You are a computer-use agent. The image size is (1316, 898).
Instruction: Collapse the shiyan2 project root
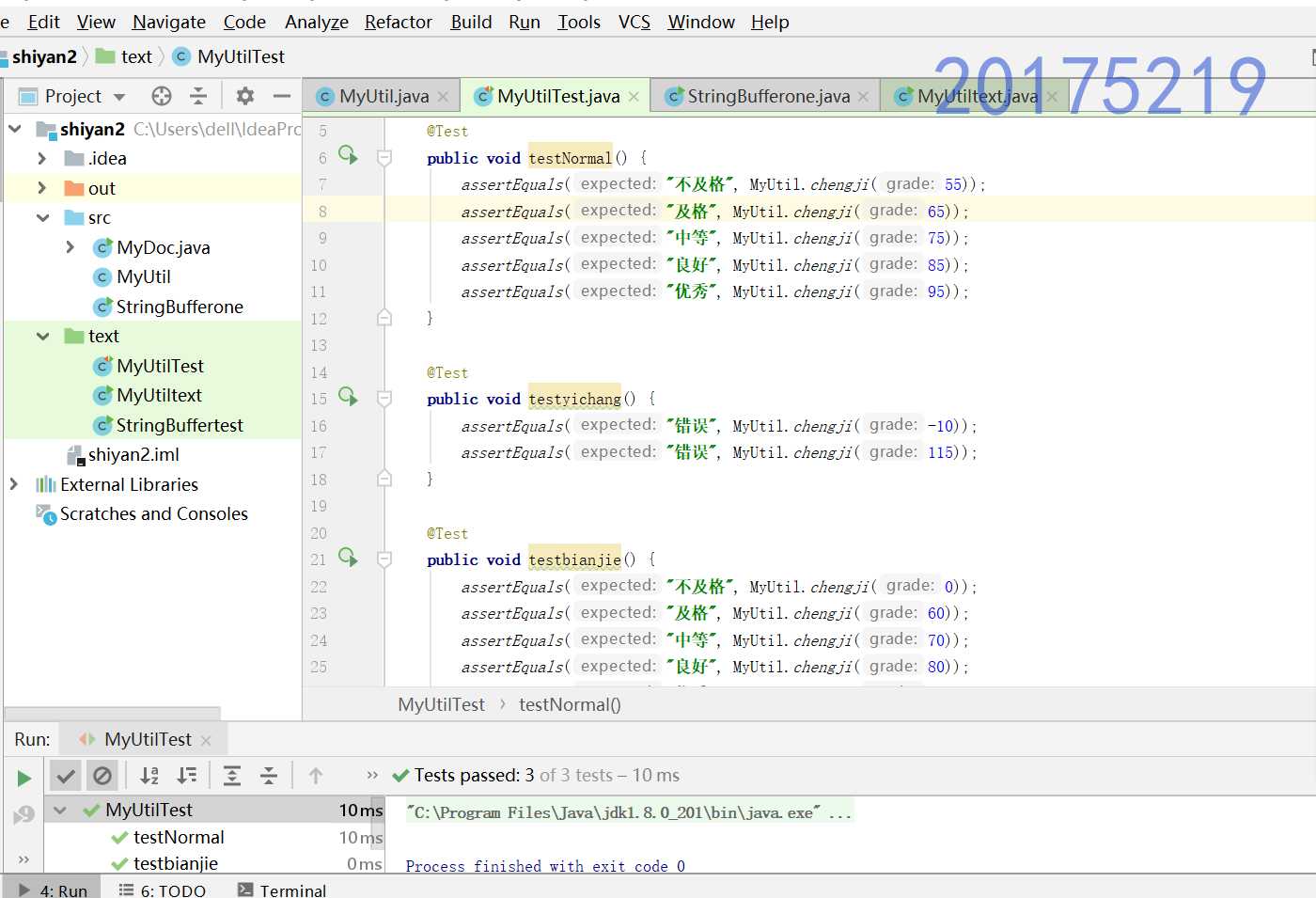pos(15,128)
